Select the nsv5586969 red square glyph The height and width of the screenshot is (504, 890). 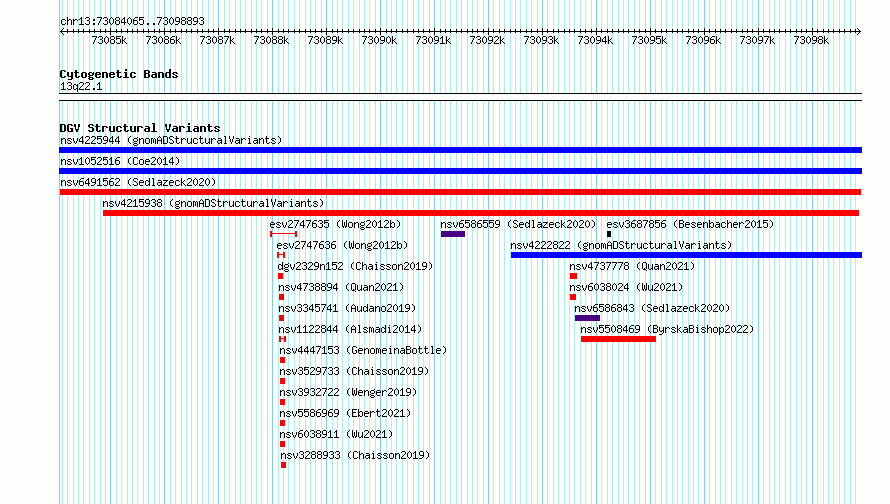283,423
